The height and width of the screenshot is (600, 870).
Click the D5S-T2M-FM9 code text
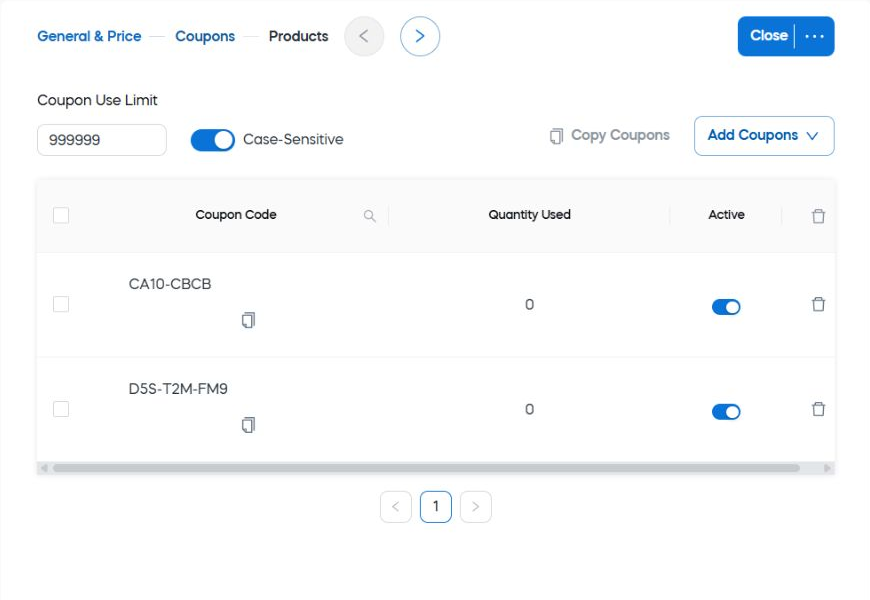178,389
